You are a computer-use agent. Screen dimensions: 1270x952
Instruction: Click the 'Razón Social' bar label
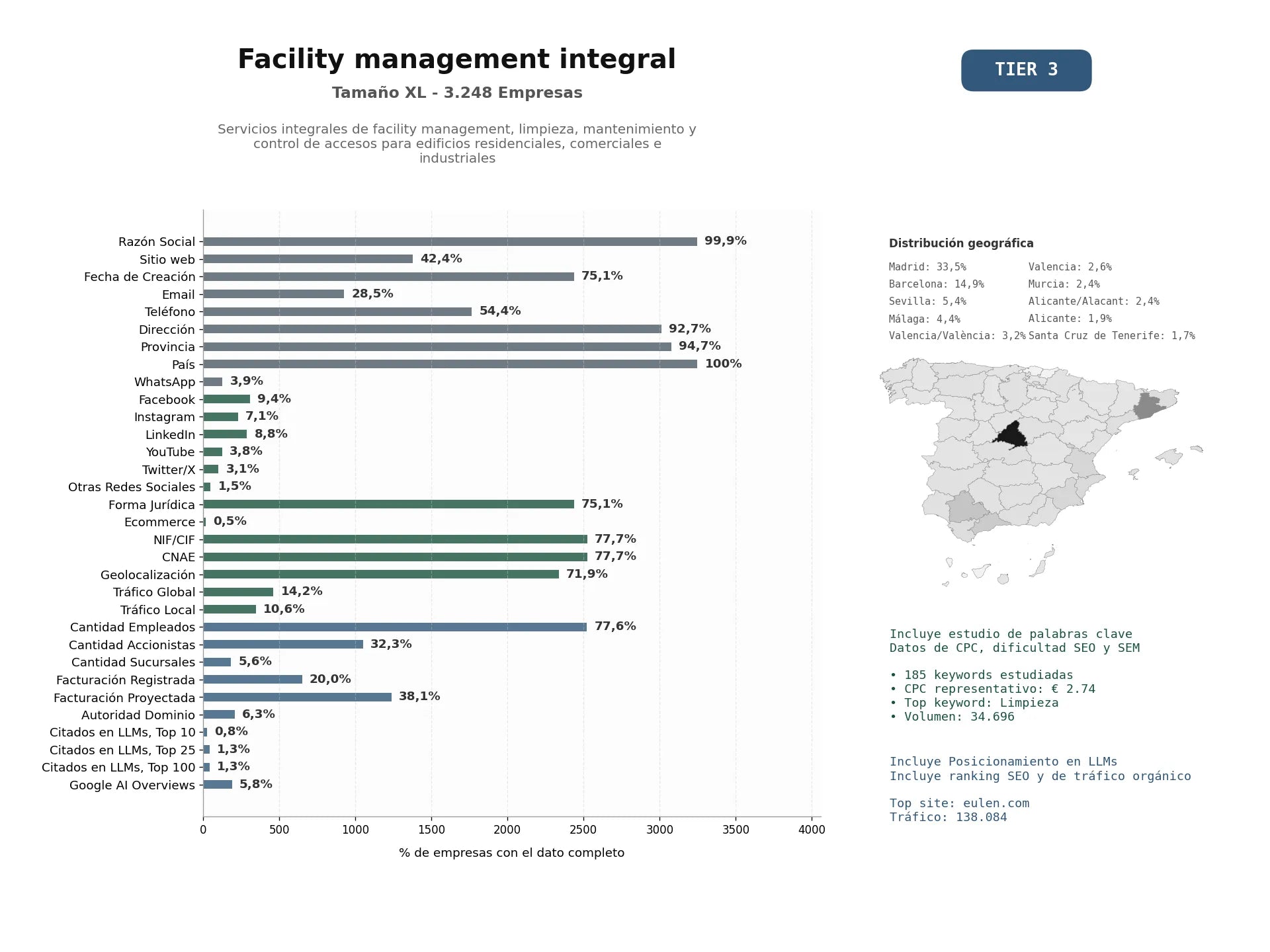pos(157,242)
